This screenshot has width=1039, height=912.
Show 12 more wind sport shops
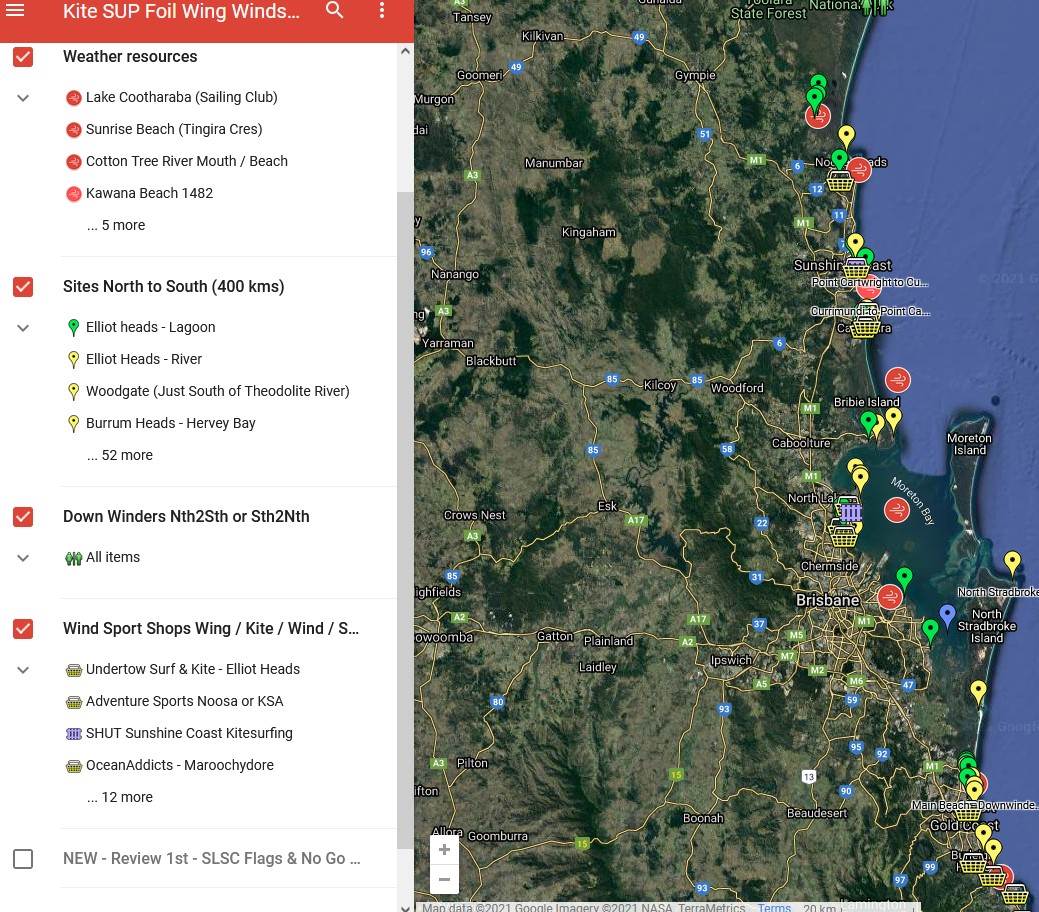click(120, 797)
